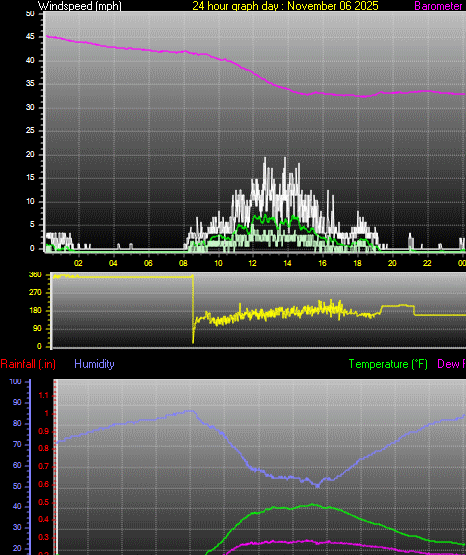
Task: Click the green 'Temperature (°F)' label
Action: [x=388, y=364]
